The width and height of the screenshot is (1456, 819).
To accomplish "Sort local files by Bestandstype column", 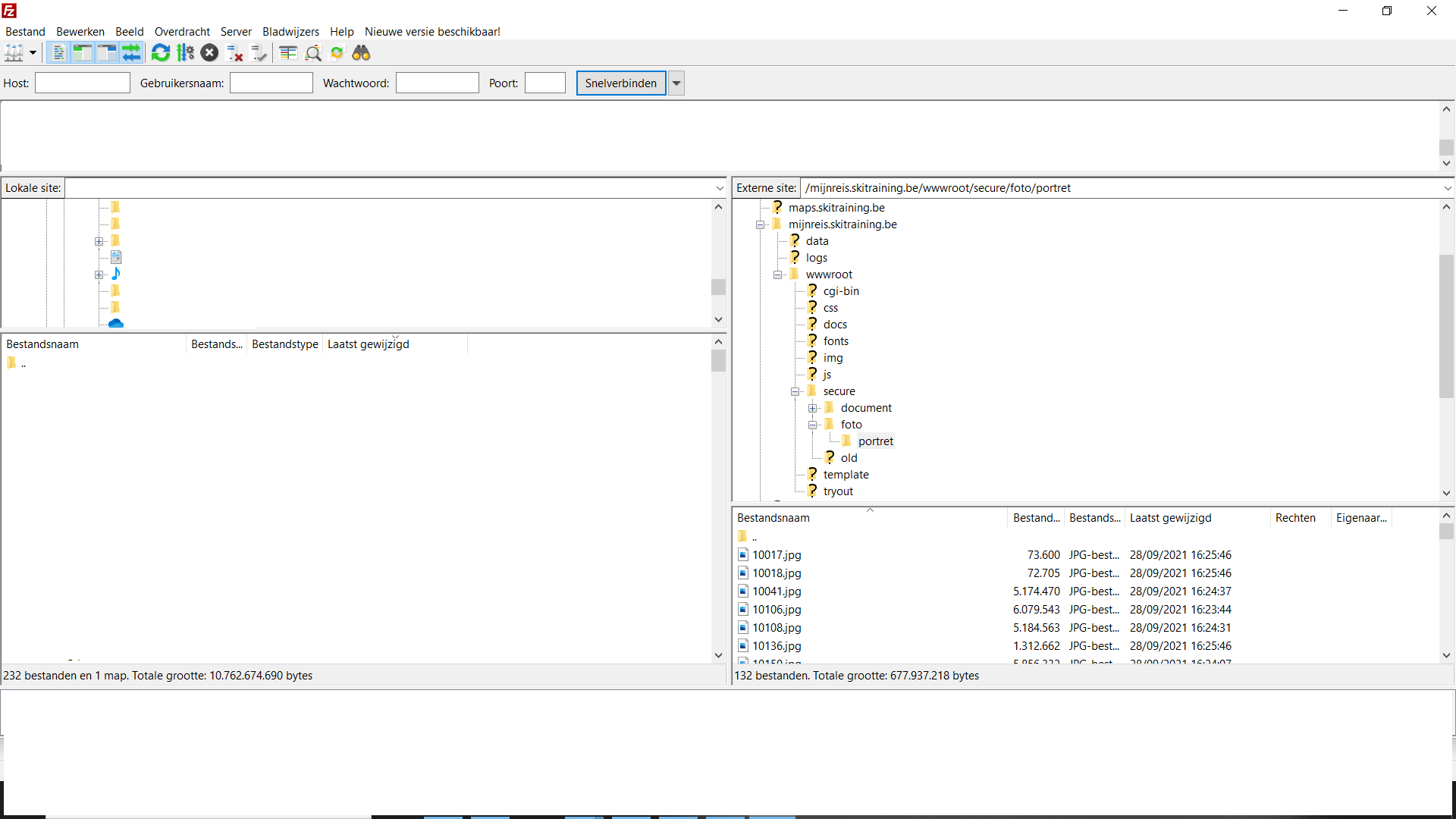I will [285, 344].
